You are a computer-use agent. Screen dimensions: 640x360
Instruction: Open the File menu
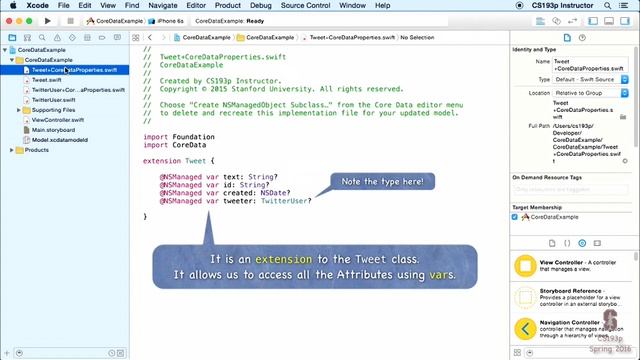[x=63, y=5]
